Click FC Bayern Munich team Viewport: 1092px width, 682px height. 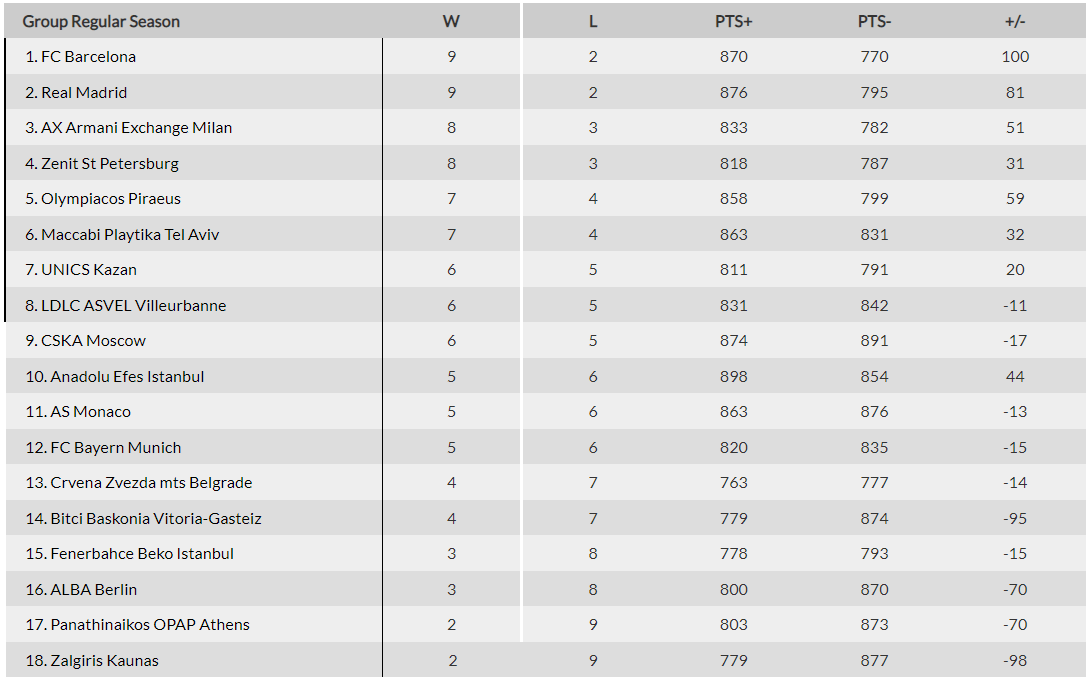[x=116, y=448]
